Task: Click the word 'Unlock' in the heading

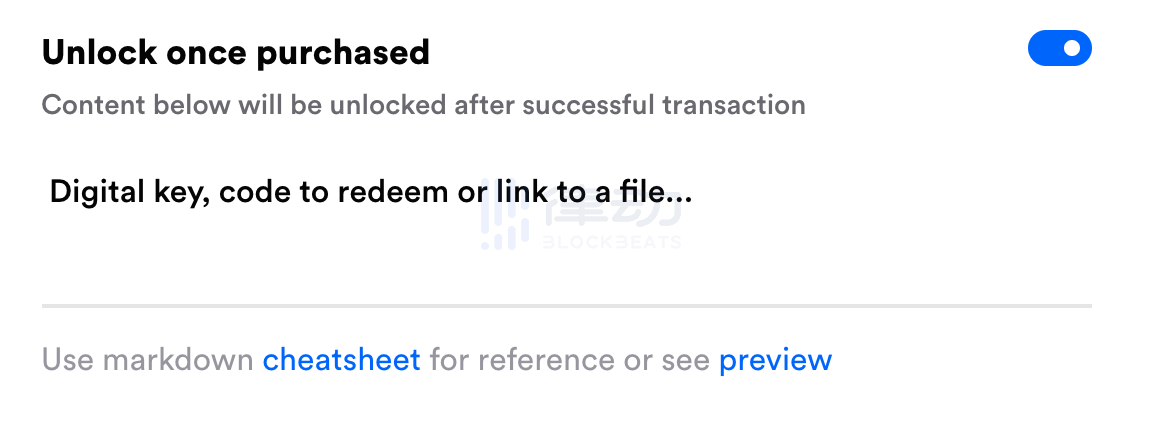Action: pos(99,53)
